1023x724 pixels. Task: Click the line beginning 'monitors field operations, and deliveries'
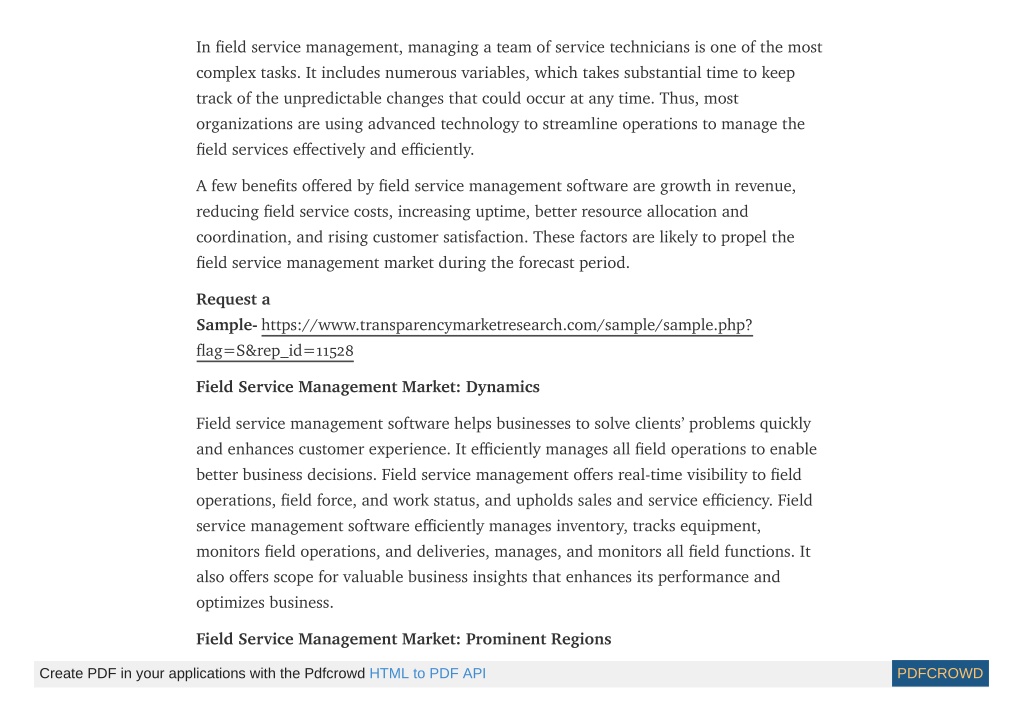[503, 551]
